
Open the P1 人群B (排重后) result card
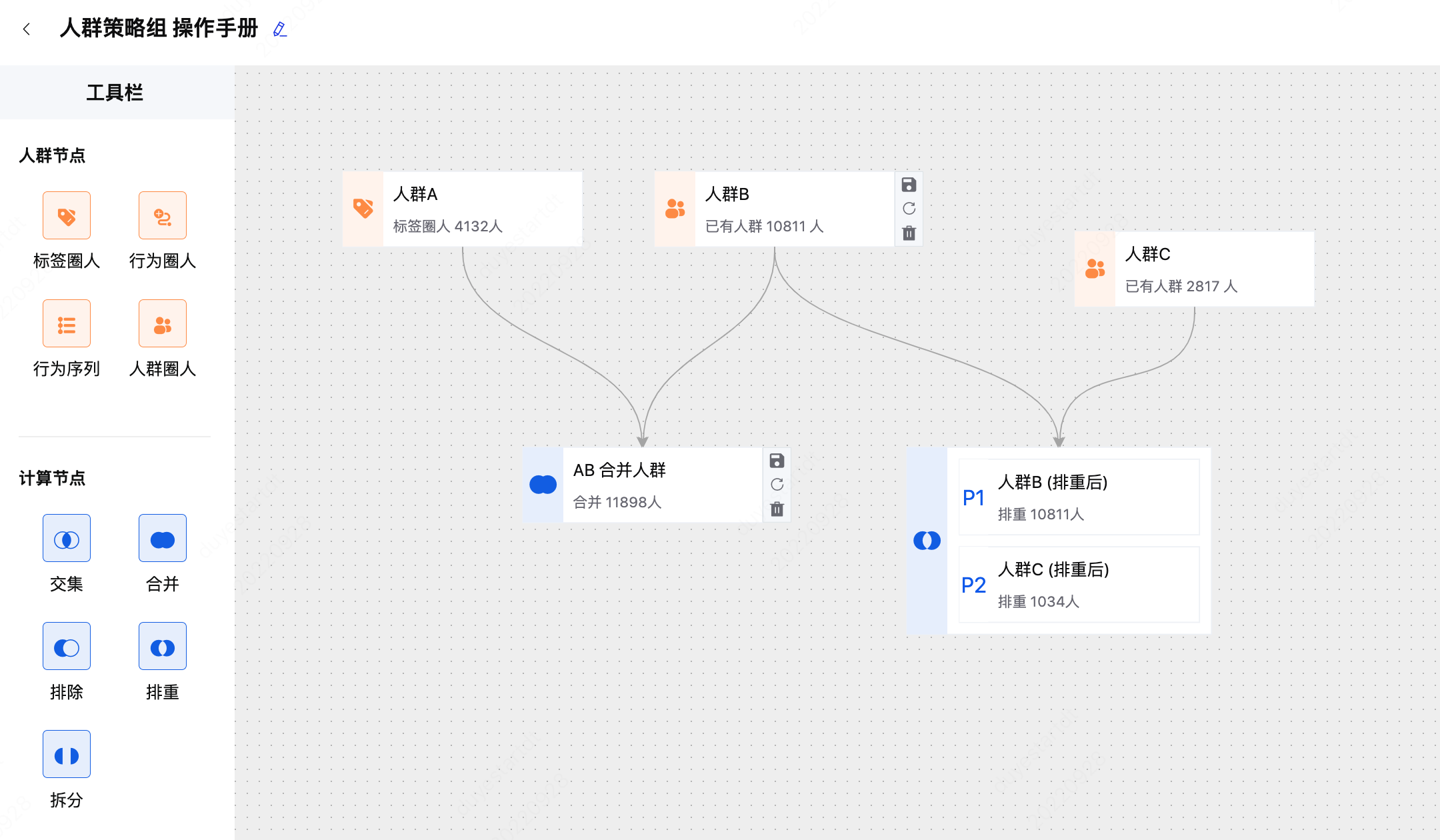[x=1079, y=497]
